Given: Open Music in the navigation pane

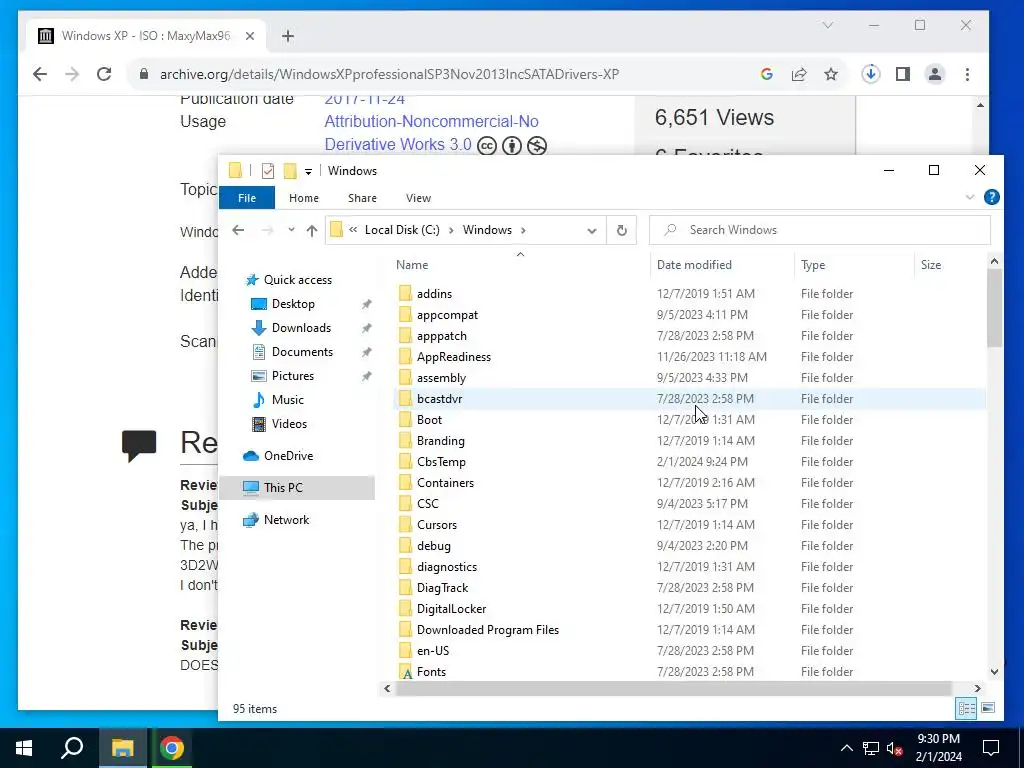Looking at the screenshot, I should [x=287, y=400].
